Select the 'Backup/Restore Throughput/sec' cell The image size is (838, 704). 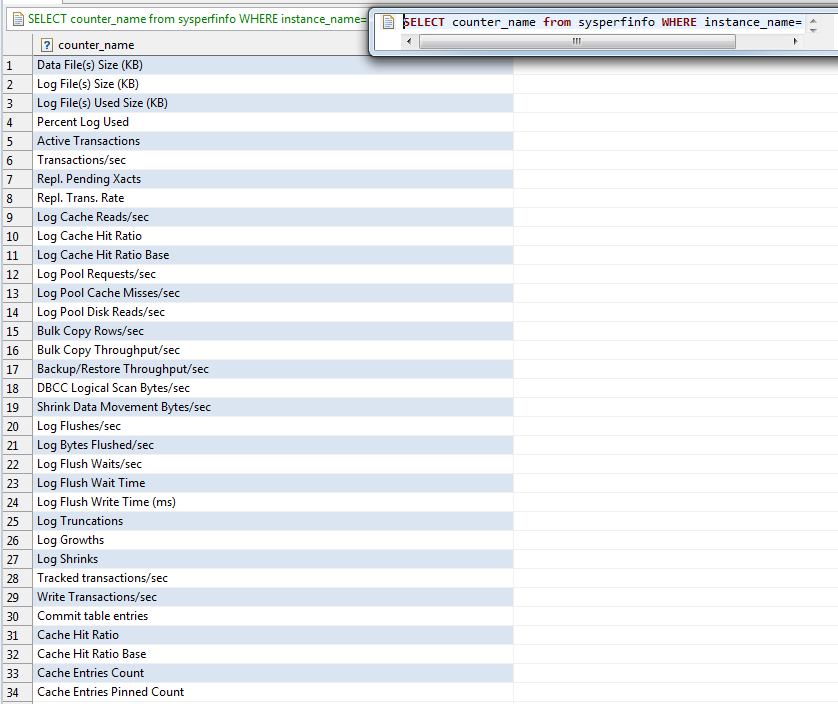click(273, 369)
